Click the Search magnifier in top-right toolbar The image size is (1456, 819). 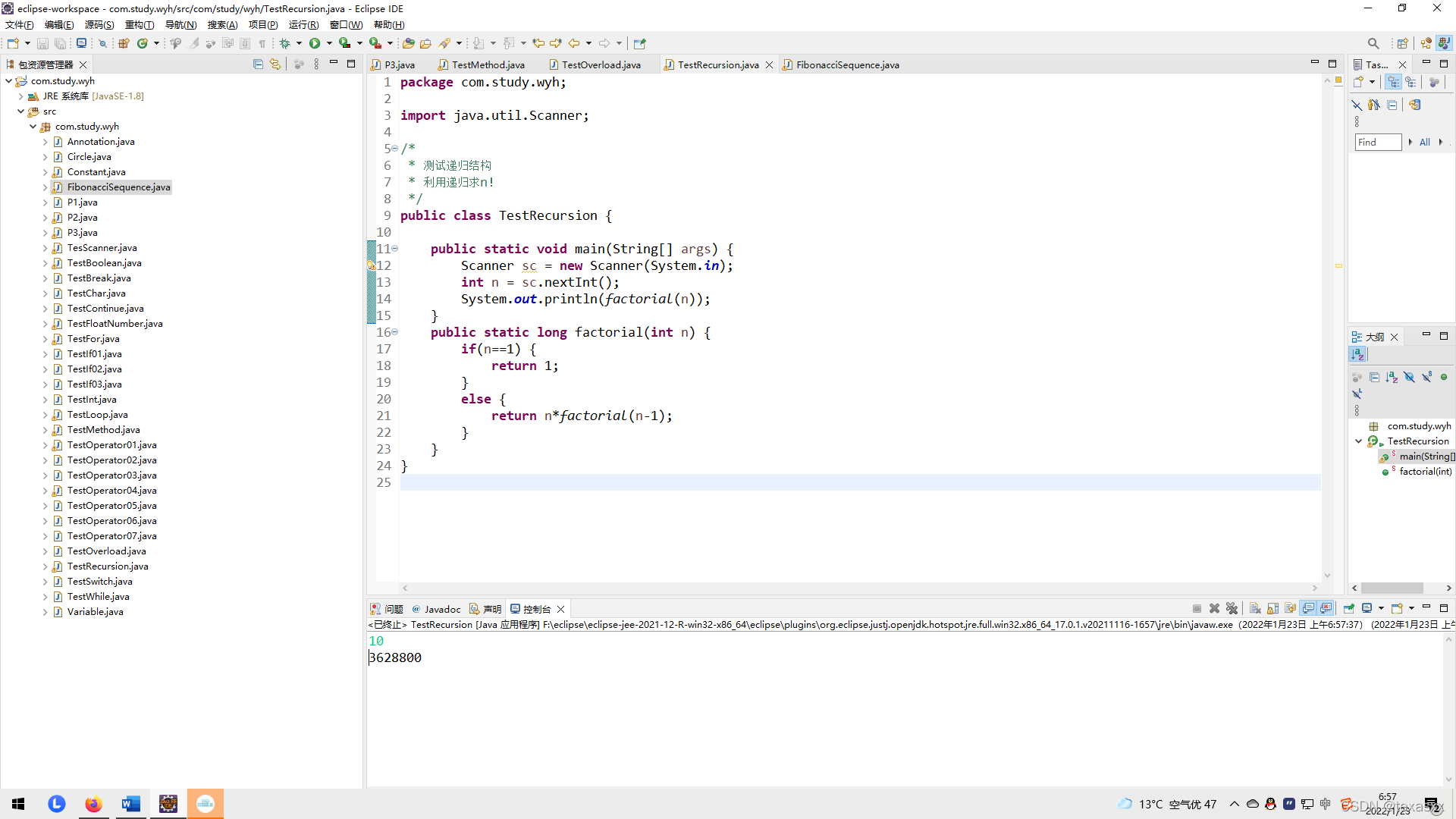coord(1373,43)
